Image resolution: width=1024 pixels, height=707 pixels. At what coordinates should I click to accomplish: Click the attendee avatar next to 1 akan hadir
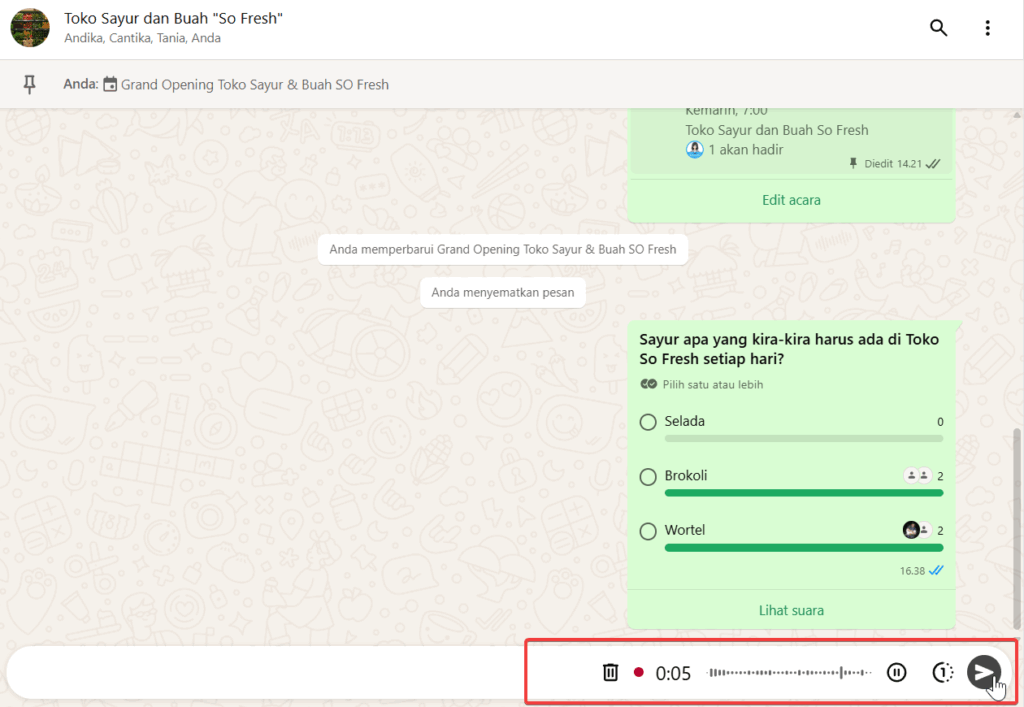coord(695,149)
